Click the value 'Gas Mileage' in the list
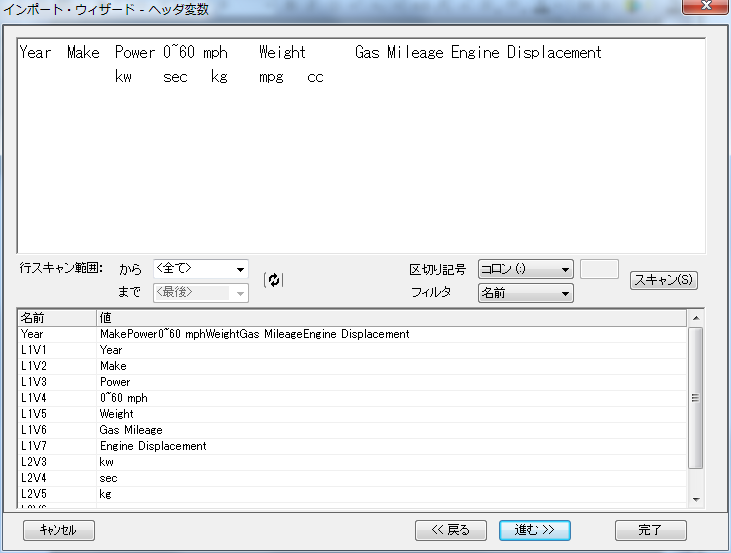731x553 pixels. click(131, 430)
